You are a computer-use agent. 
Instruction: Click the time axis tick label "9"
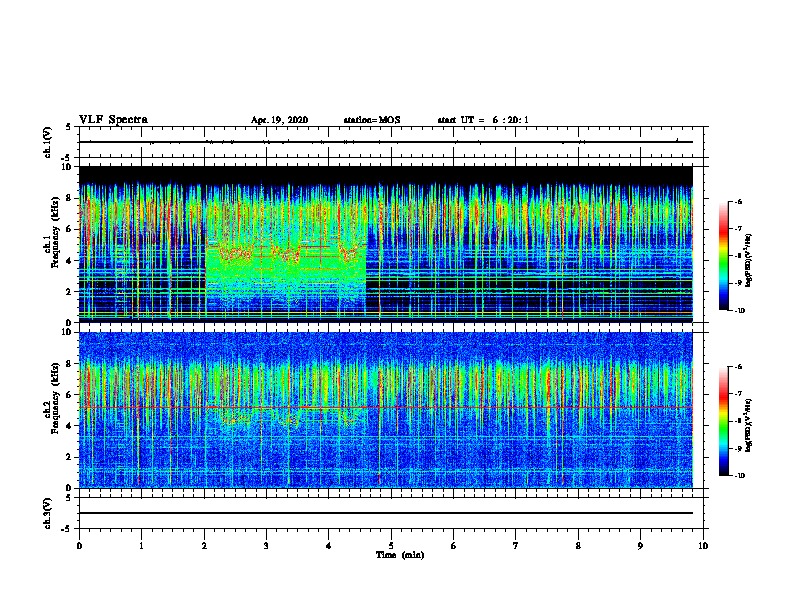[640, 546]
